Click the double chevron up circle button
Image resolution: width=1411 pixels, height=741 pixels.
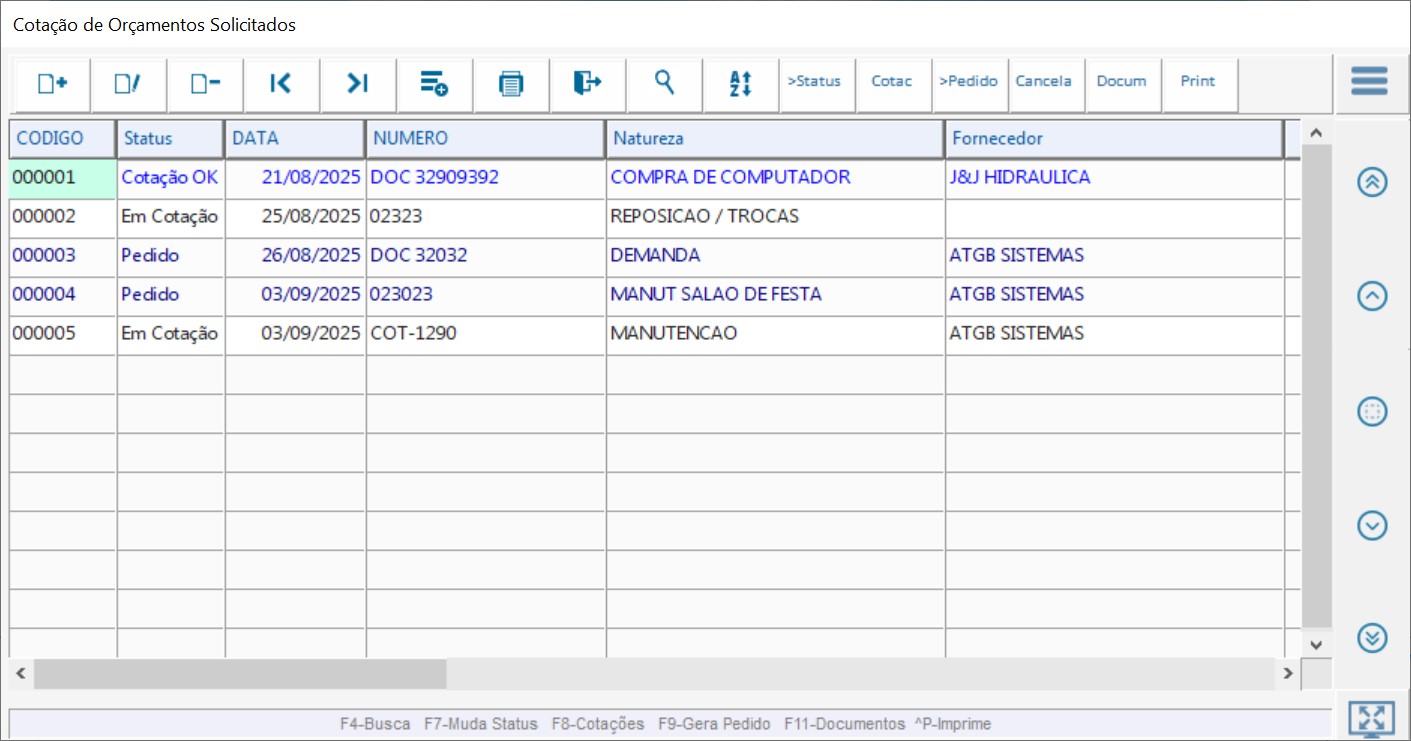(1372, 182)
